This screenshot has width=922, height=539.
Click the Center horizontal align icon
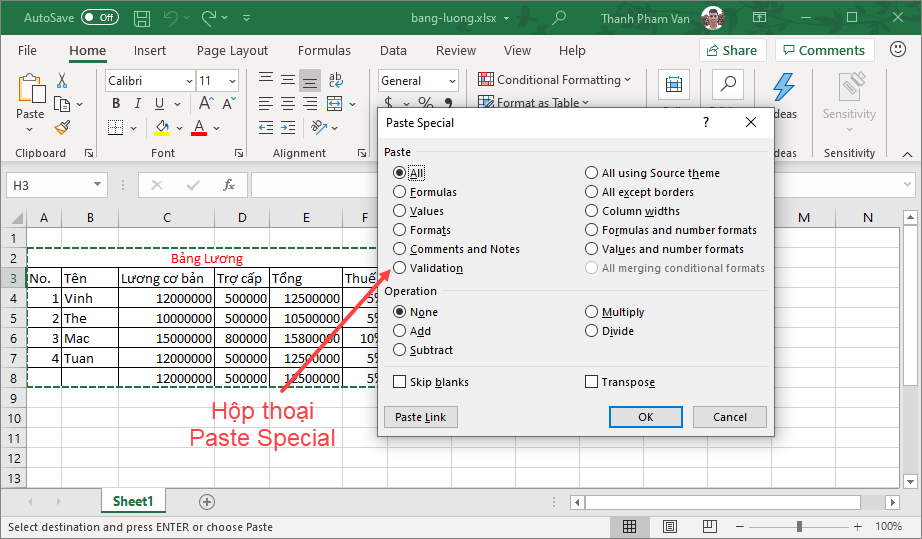[x=288, y=104]
